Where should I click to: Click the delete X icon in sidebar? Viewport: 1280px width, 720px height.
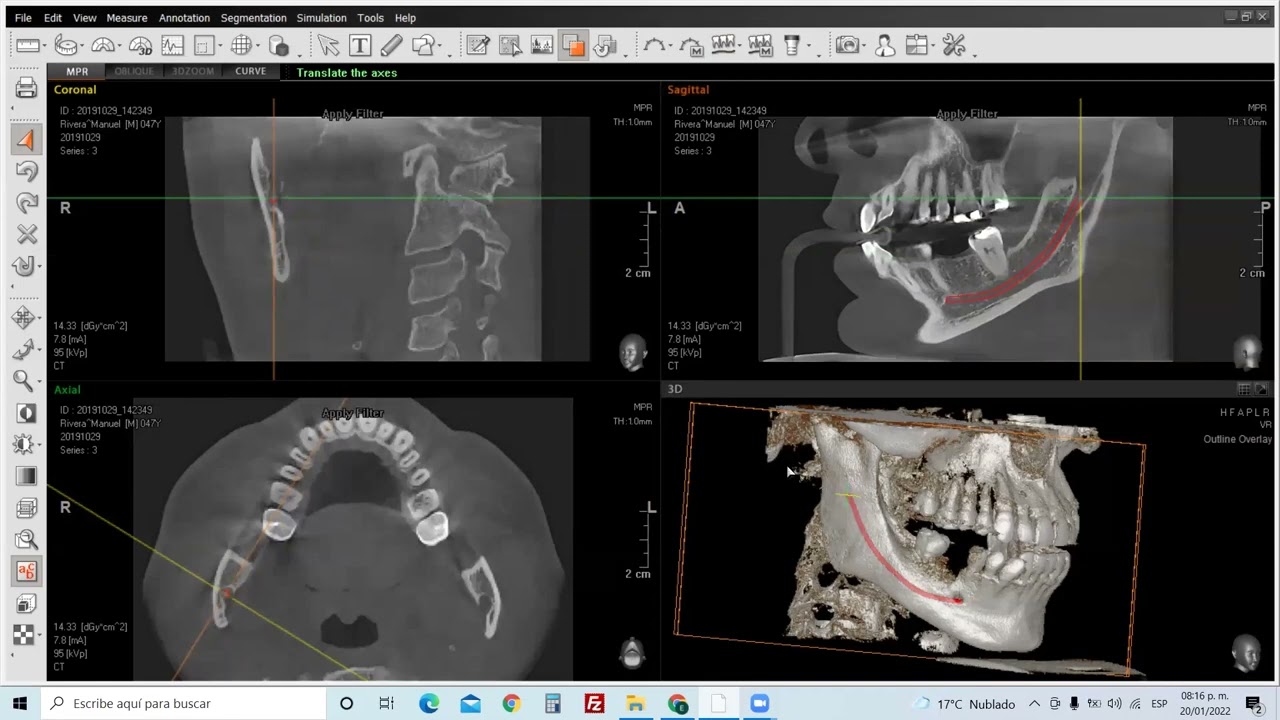coord(26,234)
